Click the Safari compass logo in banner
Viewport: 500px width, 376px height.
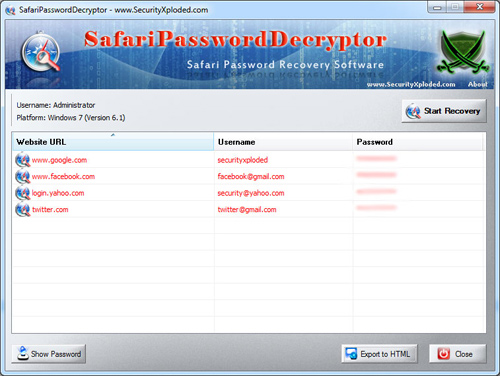(x=41, y=53)
